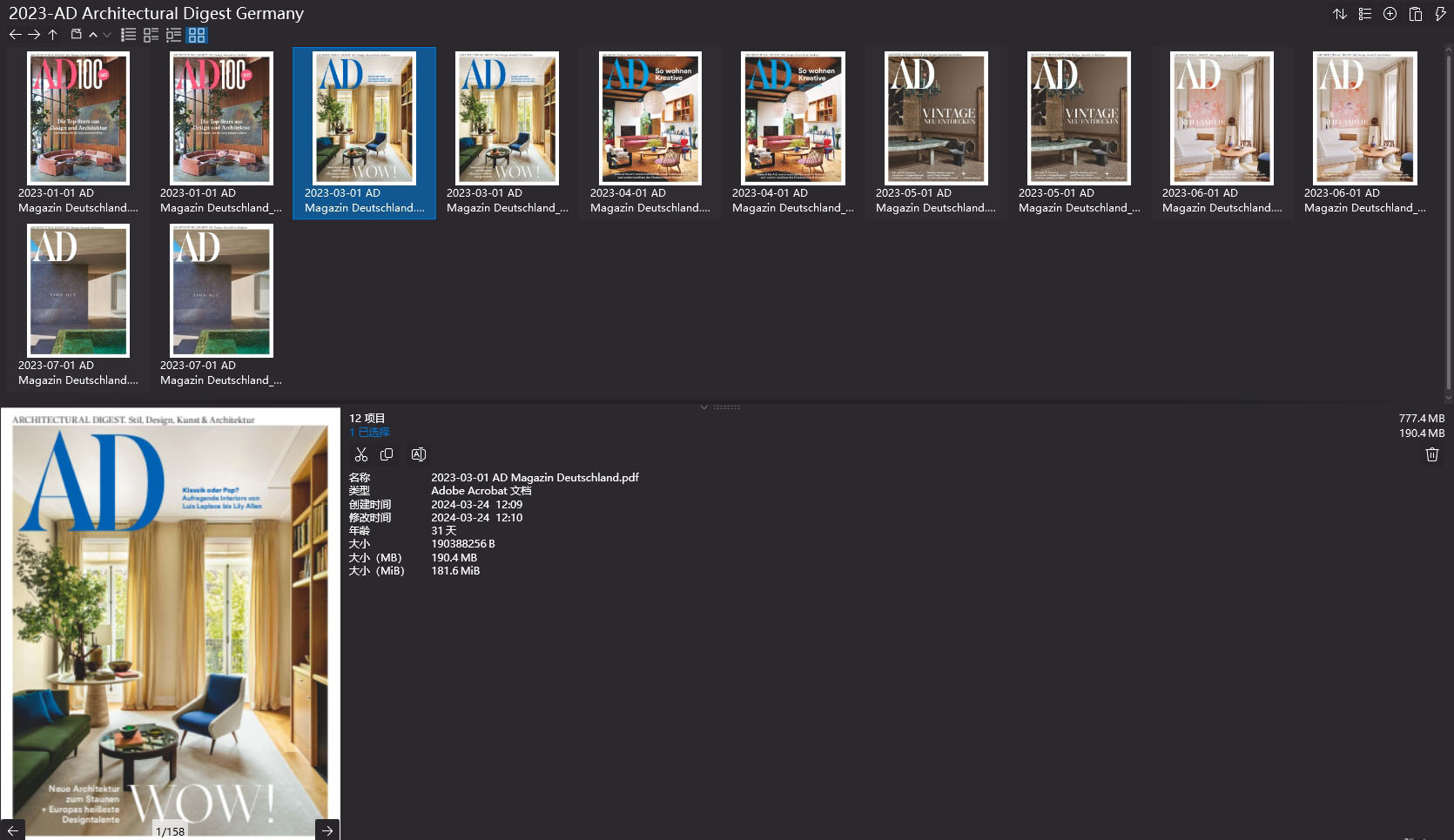Viewport: 1454px width, 840px height.
Task: Click the folder tab icon in the toolbar
Action: (77, 35)
